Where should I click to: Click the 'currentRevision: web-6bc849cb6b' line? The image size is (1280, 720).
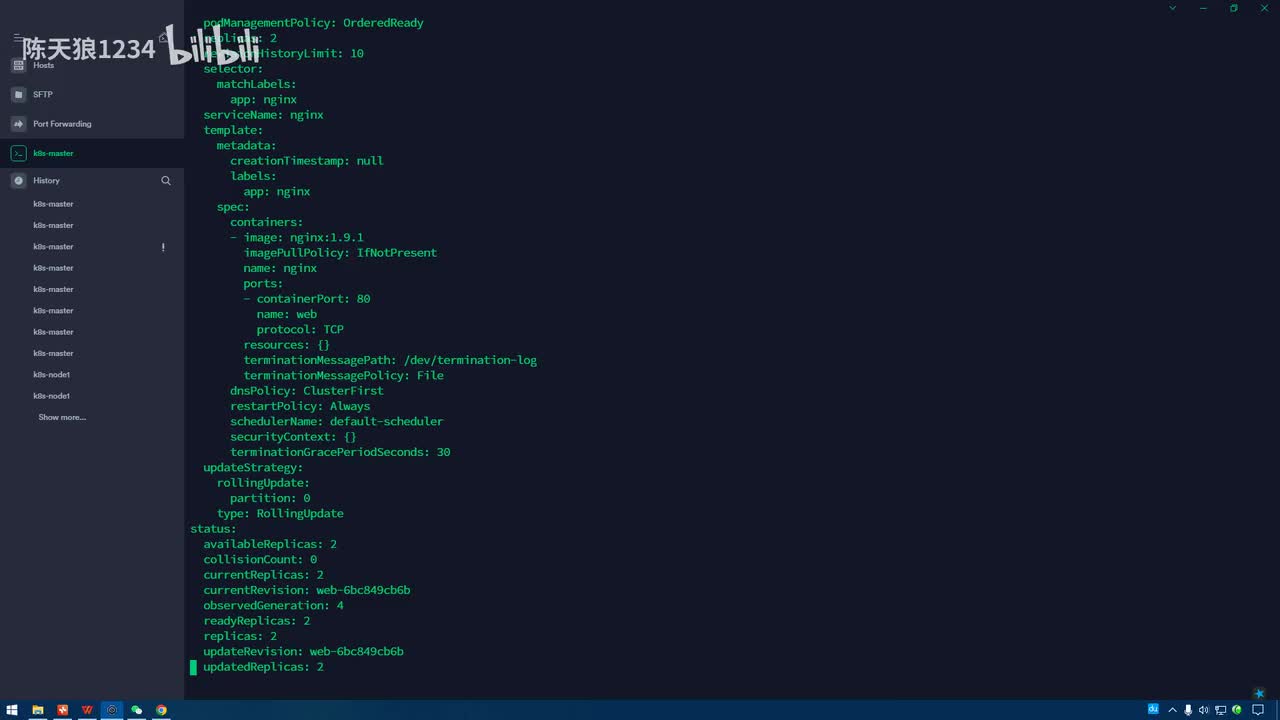307,590
